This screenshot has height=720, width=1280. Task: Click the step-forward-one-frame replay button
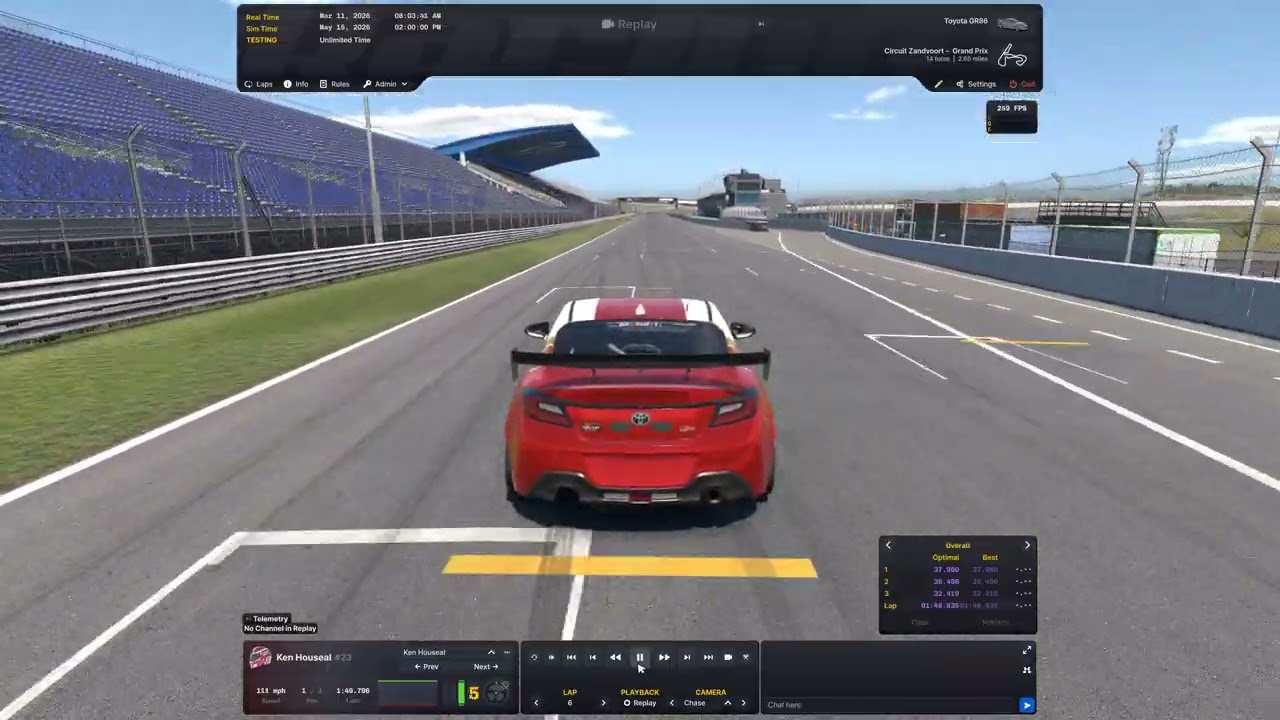[686, 657]
